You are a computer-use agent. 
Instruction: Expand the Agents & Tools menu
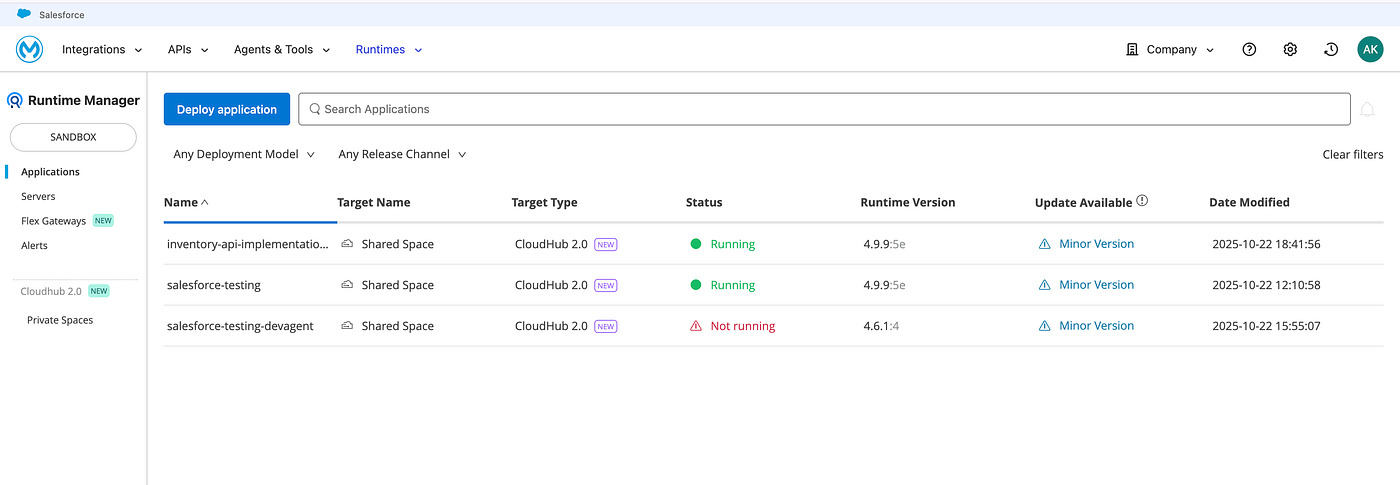point(282,49)
